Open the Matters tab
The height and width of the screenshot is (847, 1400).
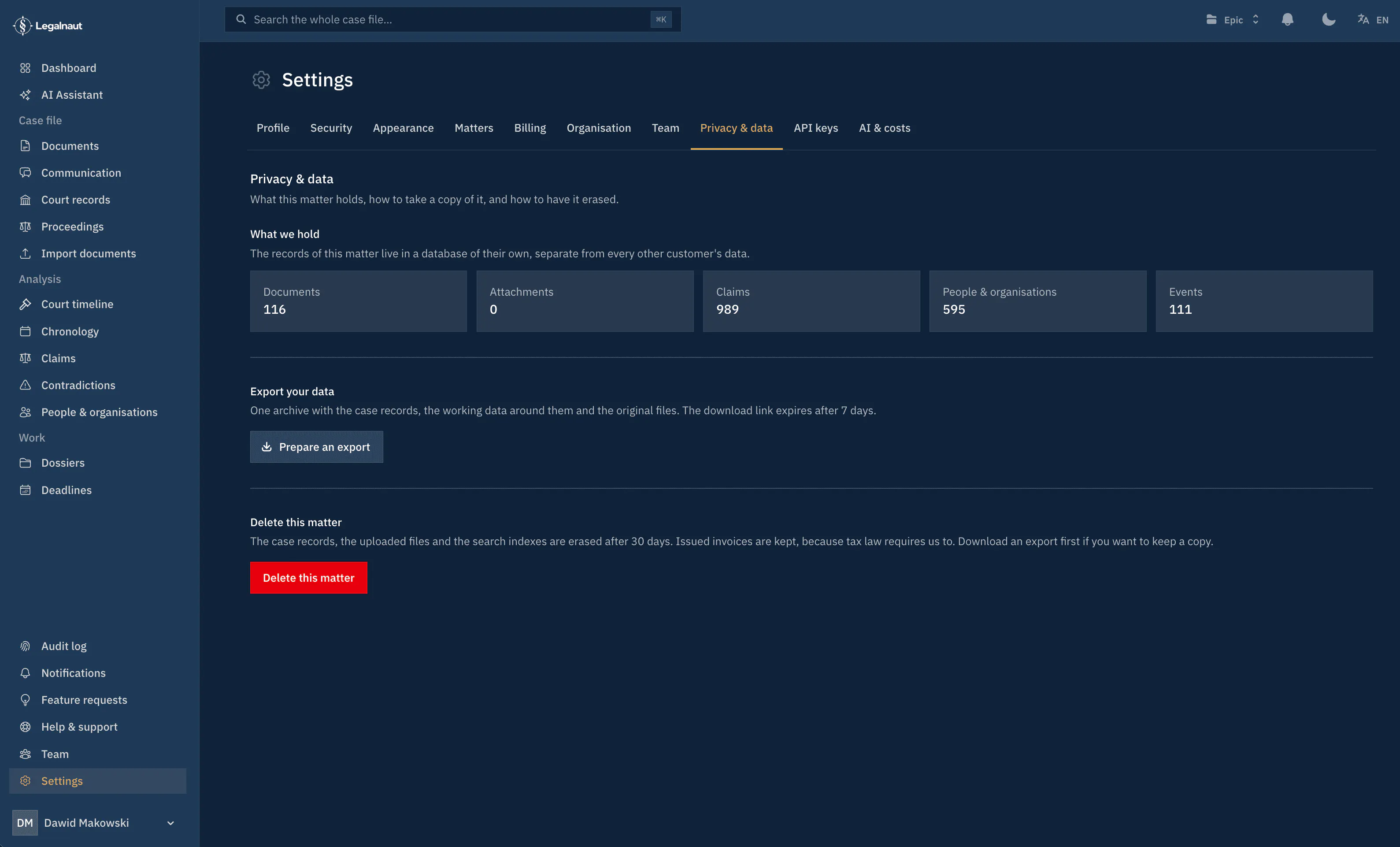click(x=474, y=128)
